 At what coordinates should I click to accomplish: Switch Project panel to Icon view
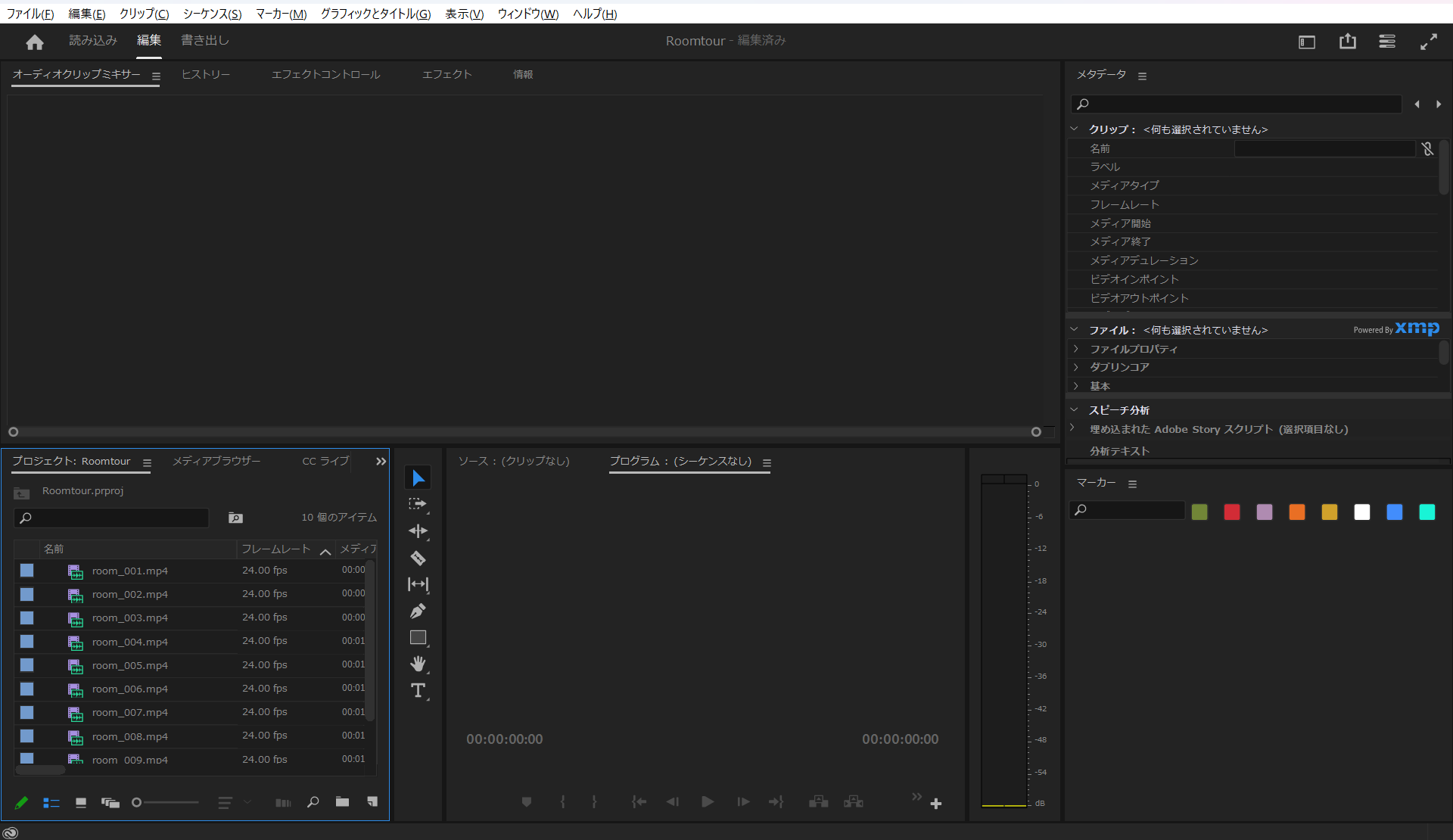pos(81,803)
